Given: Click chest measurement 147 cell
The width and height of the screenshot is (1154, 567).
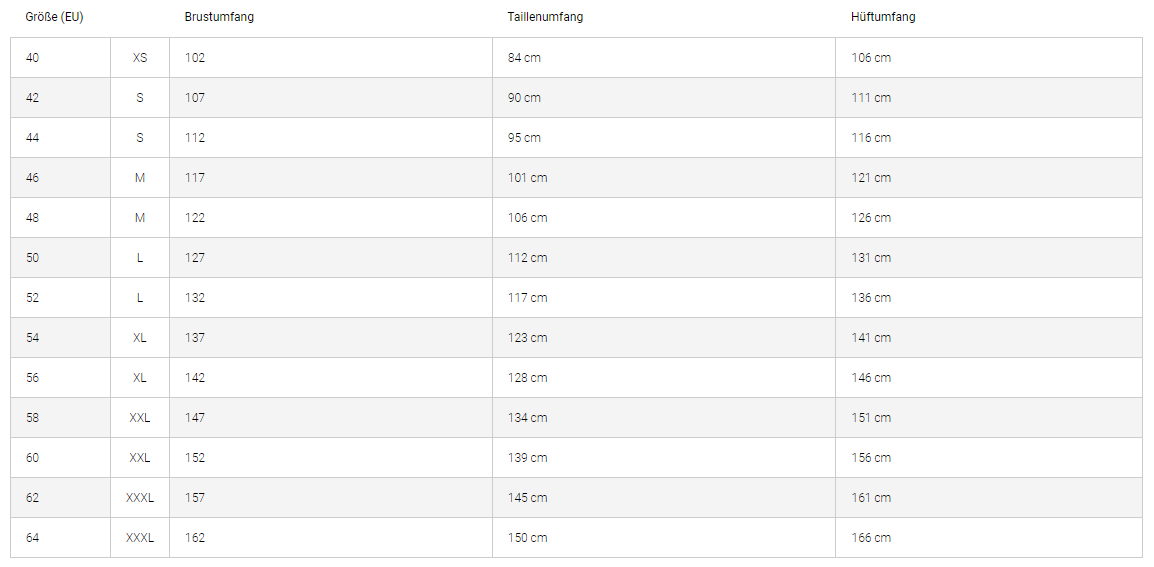Looking at the screenshot, I should pyautogui.click(x=330, y=418).
